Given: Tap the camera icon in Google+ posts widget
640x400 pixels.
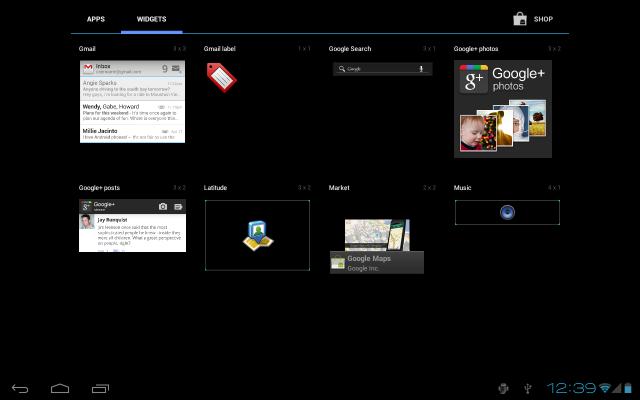Looking at the screenshot, I should (x=163, y=206).
